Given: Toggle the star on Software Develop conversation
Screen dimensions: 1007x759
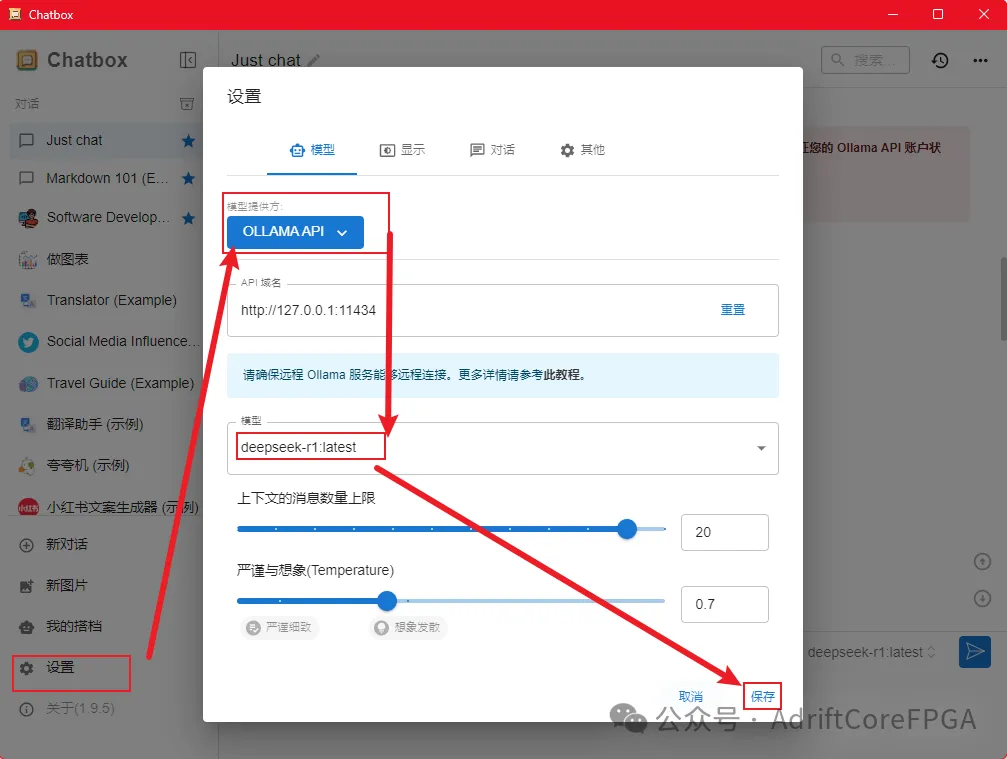Looking at the screenshot, I should click(188, 218).
